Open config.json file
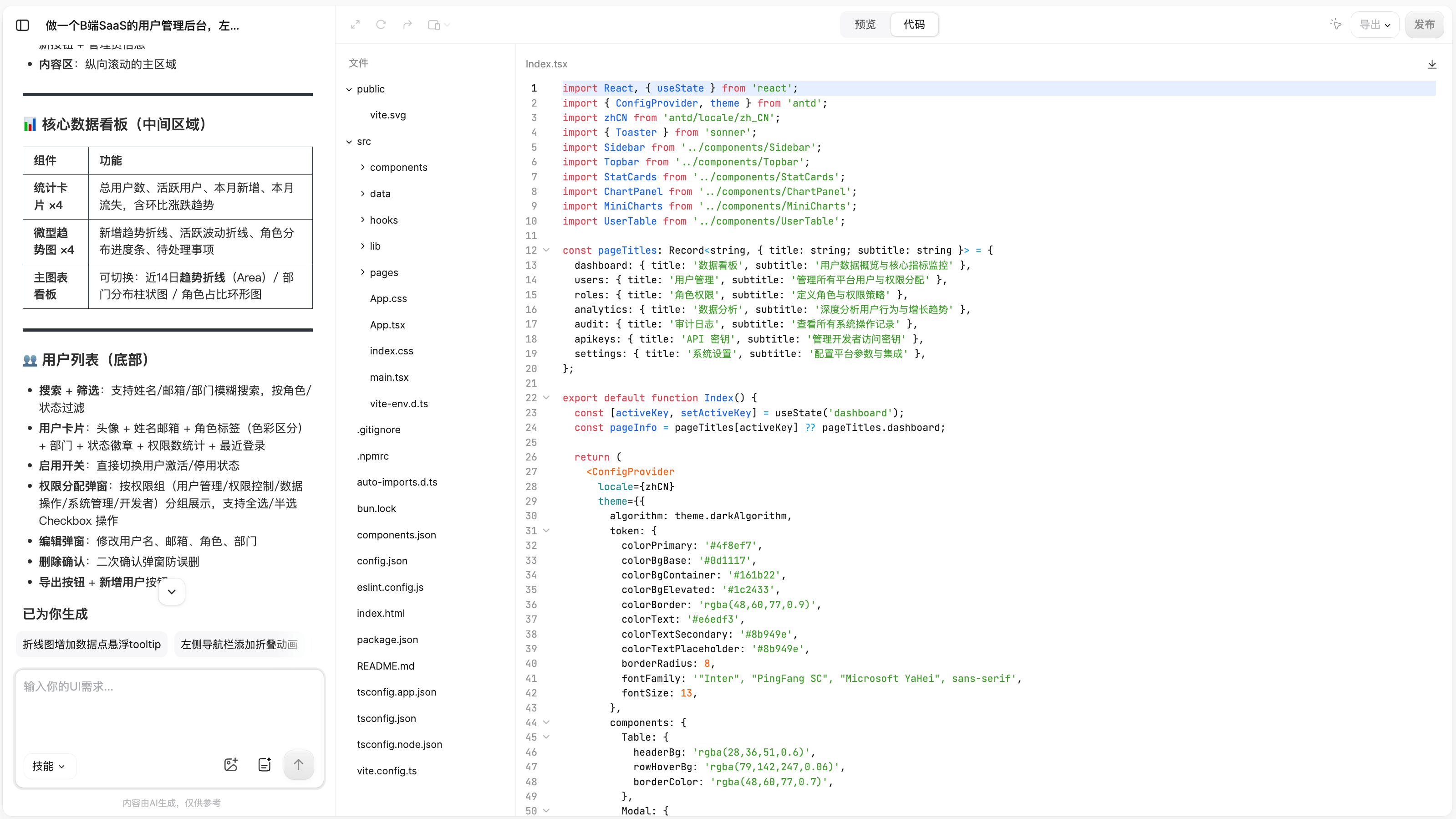 382,561
